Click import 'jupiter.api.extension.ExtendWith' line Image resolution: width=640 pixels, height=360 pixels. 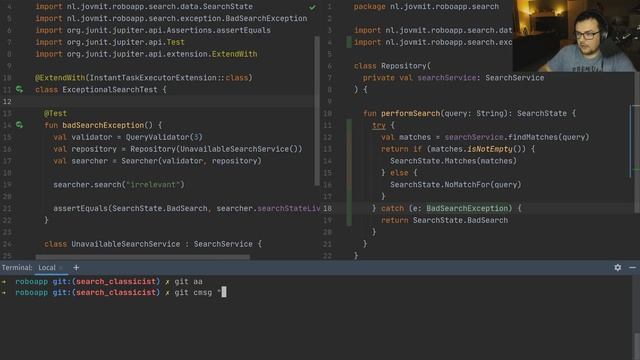(x=146, y=54)
